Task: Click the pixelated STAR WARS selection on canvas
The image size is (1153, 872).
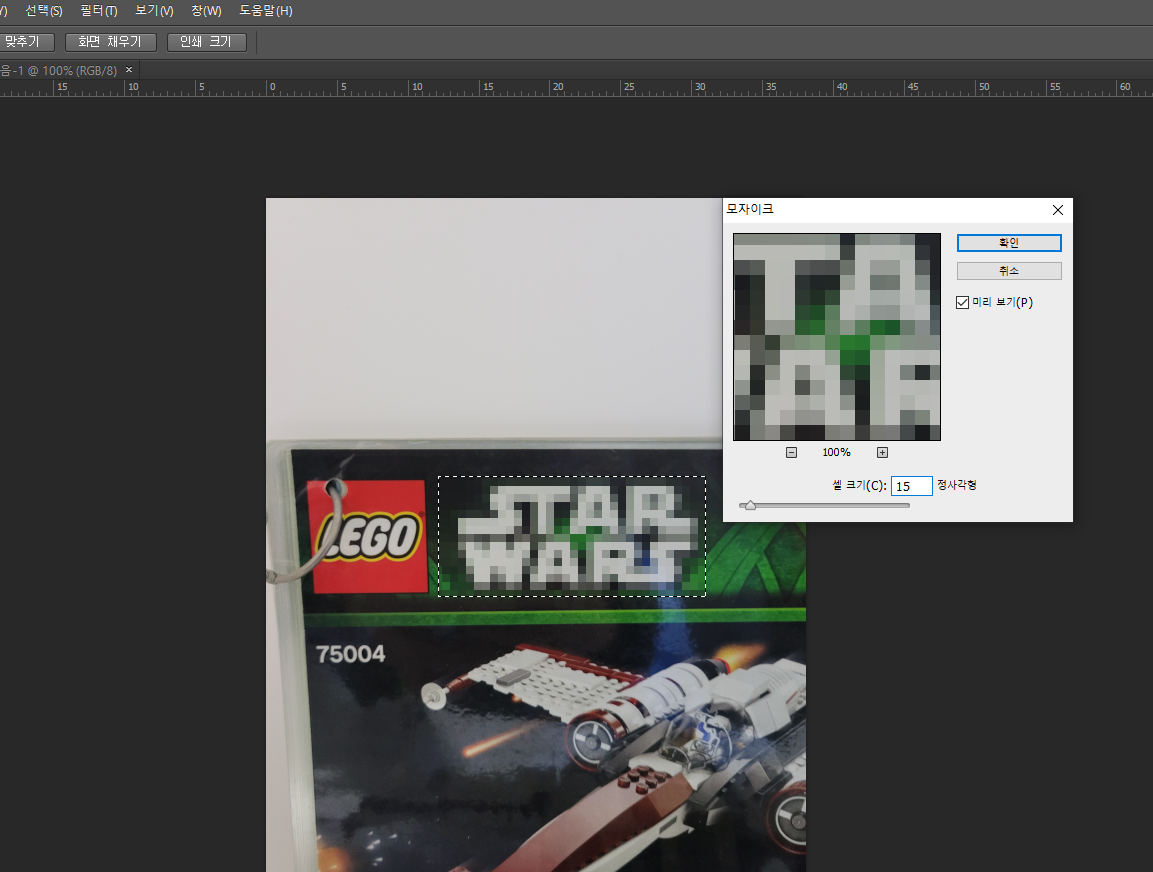Action: click(x=572, y=536)
